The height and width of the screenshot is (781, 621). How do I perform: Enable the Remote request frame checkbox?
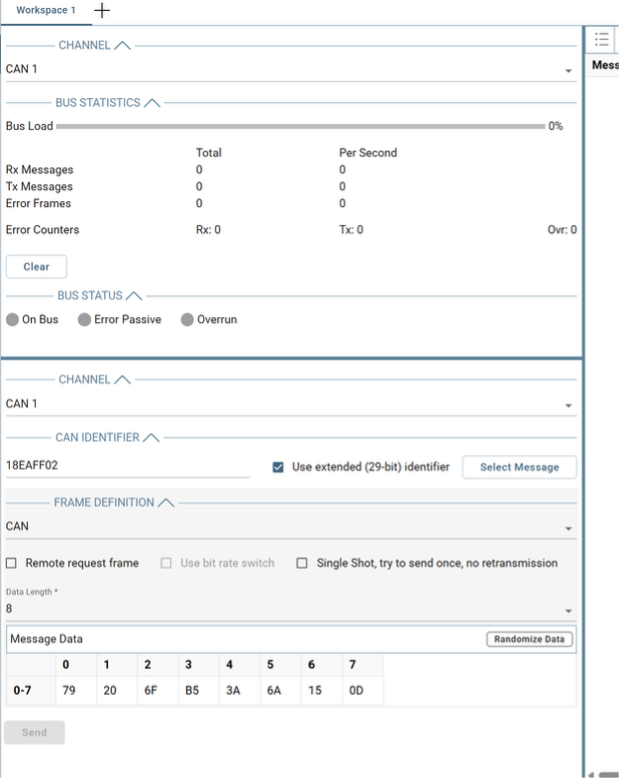12,563
